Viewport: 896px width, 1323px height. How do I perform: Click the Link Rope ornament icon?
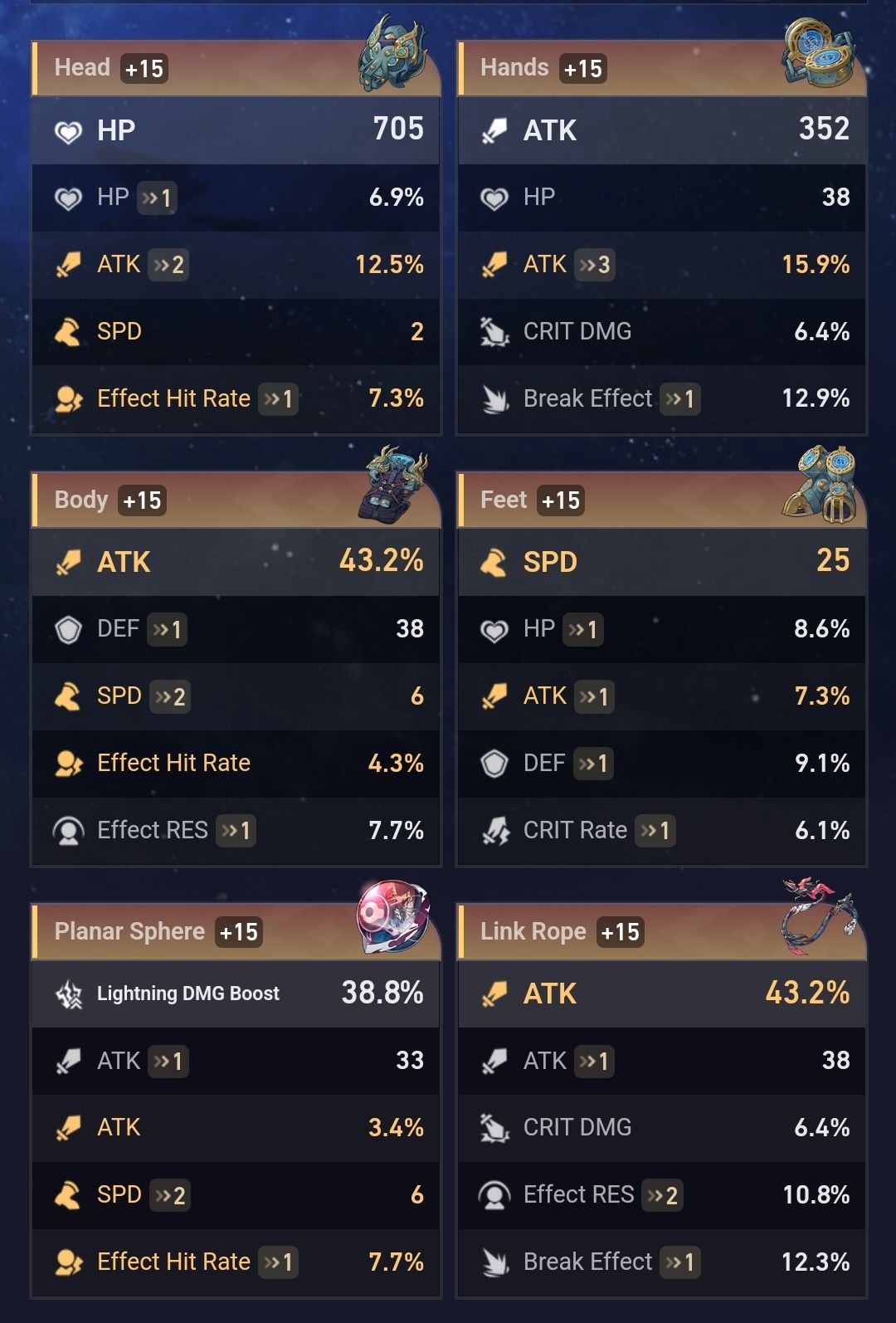[818, 916]
